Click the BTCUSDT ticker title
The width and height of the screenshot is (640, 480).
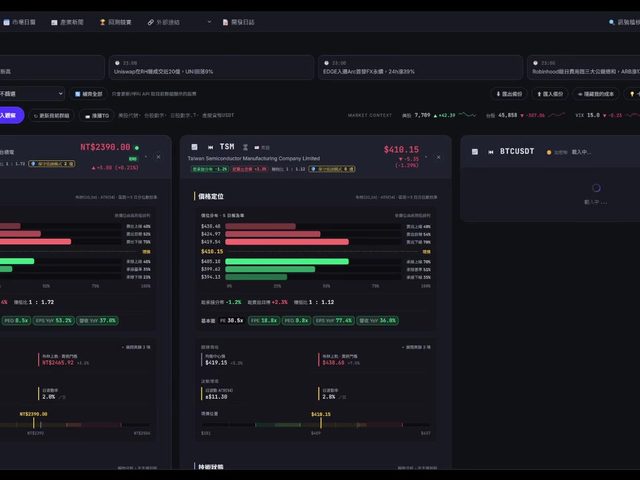(x=517, y=151)
